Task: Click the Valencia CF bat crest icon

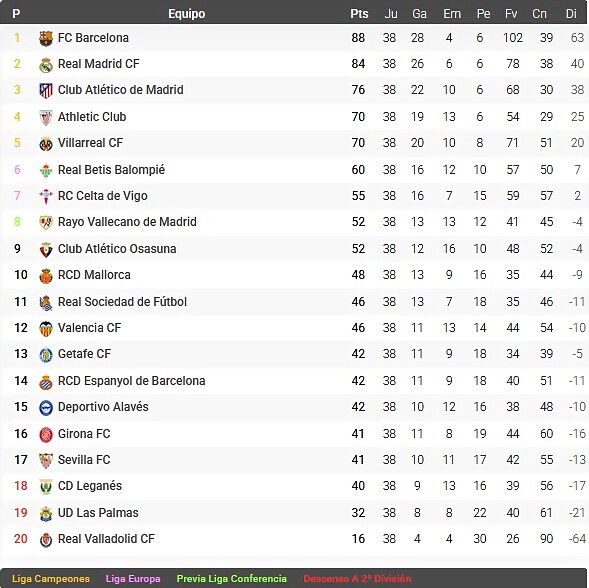Action: tap(46, 329)
